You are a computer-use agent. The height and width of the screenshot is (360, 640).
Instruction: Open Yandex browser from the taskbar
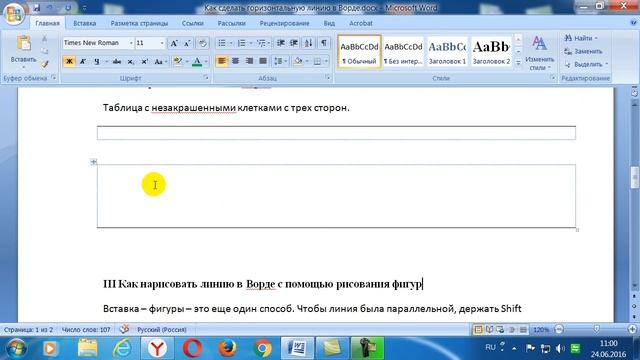157,348
